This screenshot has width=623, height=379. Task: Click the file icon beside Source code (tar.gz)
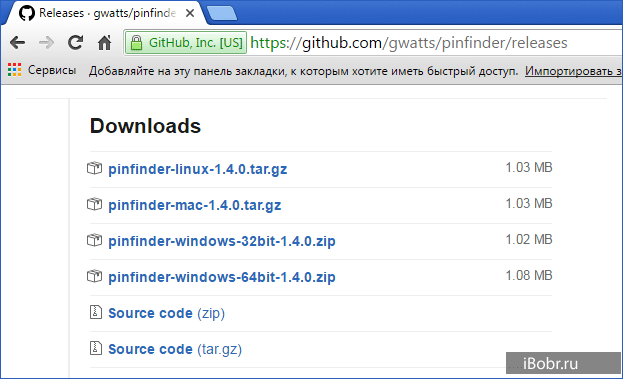(x=95, y=348)
